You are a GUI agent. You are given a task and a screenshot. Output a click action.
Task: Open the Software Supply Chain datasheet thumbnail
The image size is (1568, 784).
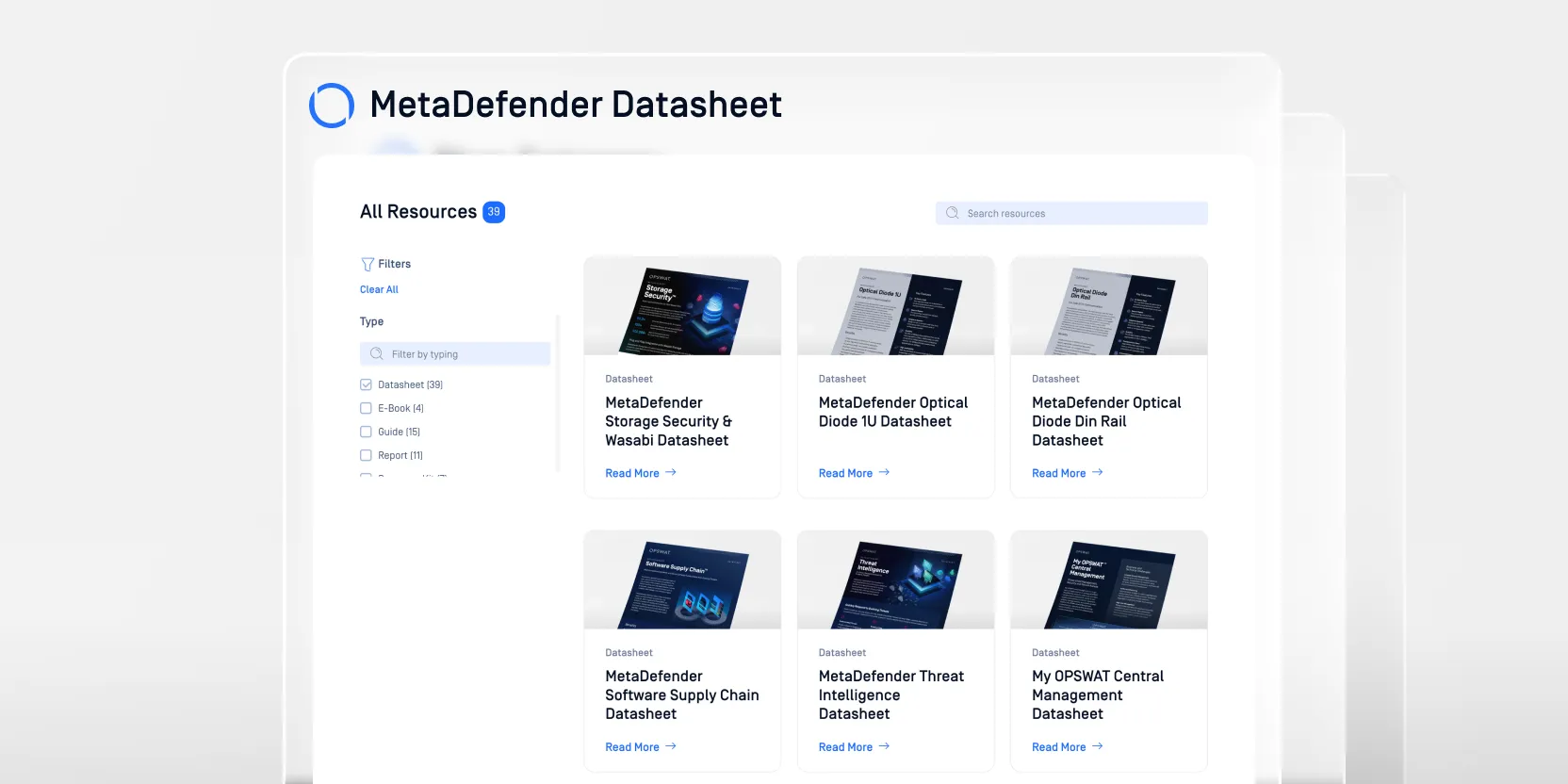coord(682,580)
